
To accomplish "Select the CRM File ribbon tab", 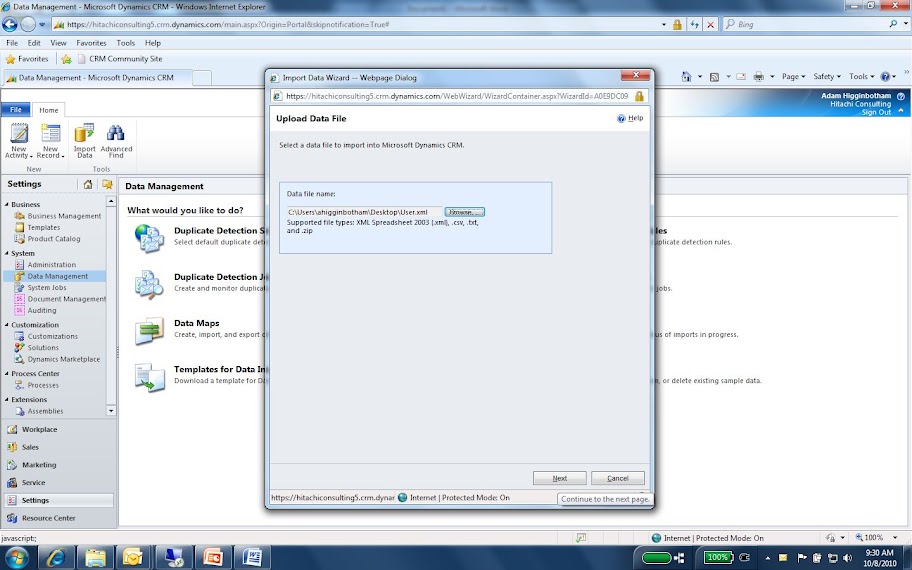I will [x=16, y=110].
